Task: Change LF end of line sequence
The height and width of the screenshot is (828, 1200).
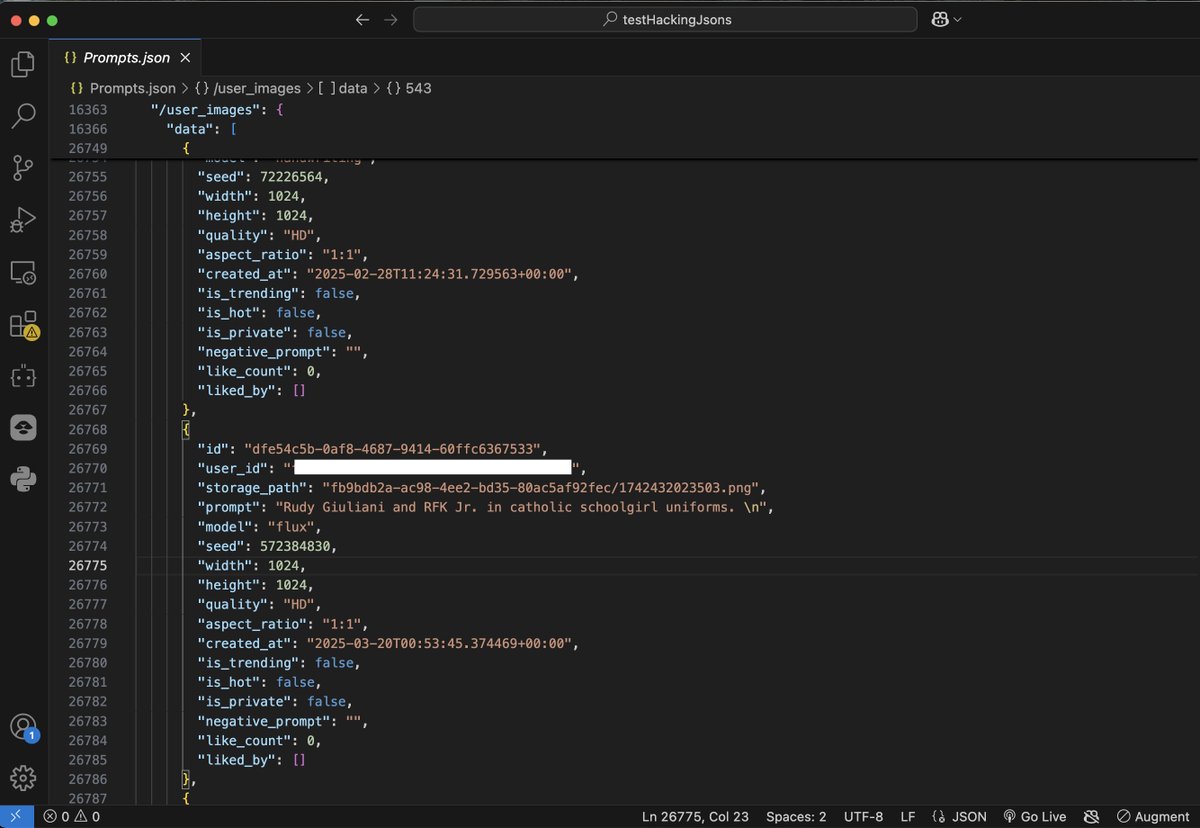Action: point(907,817)
